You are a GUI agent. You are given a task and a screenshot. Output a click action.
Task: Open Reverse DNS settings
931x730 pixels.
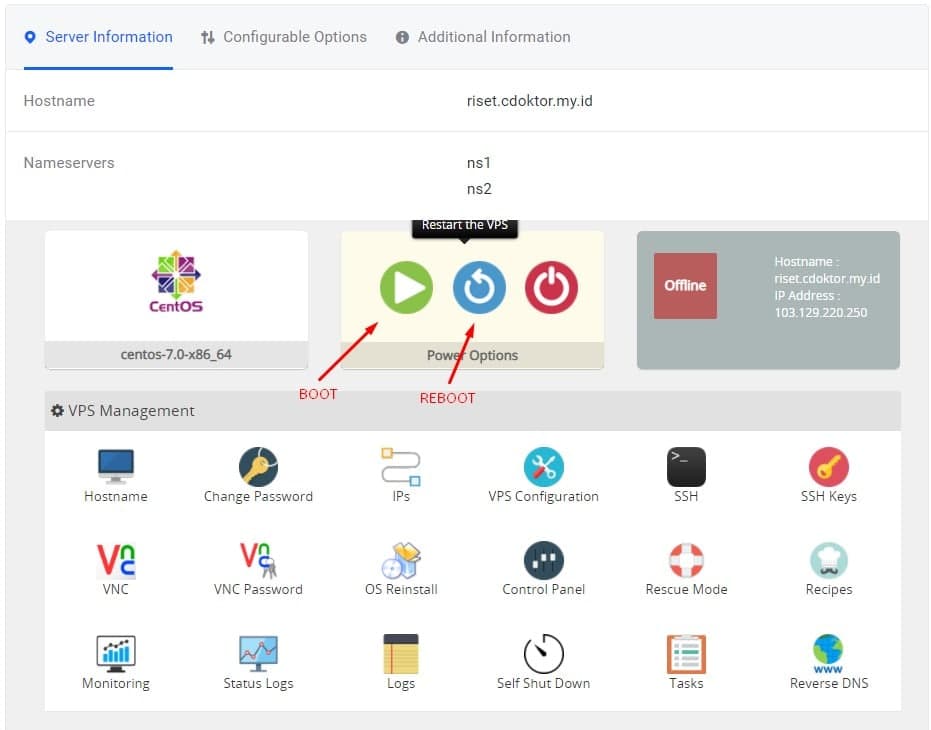tap(828, 654)
